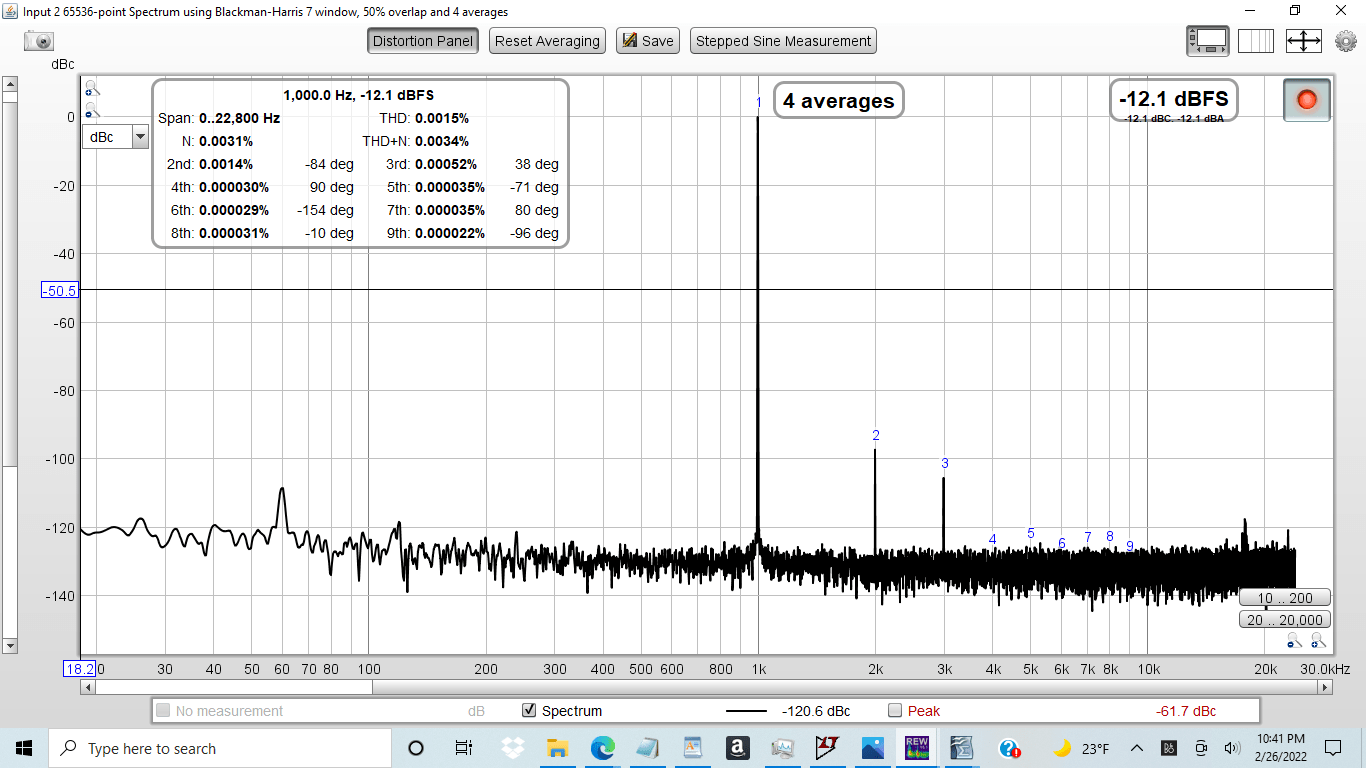This screenshot has height=768, width=1366.
Task: Open Dropbox from the taskbar
Action: coord(513,748)
